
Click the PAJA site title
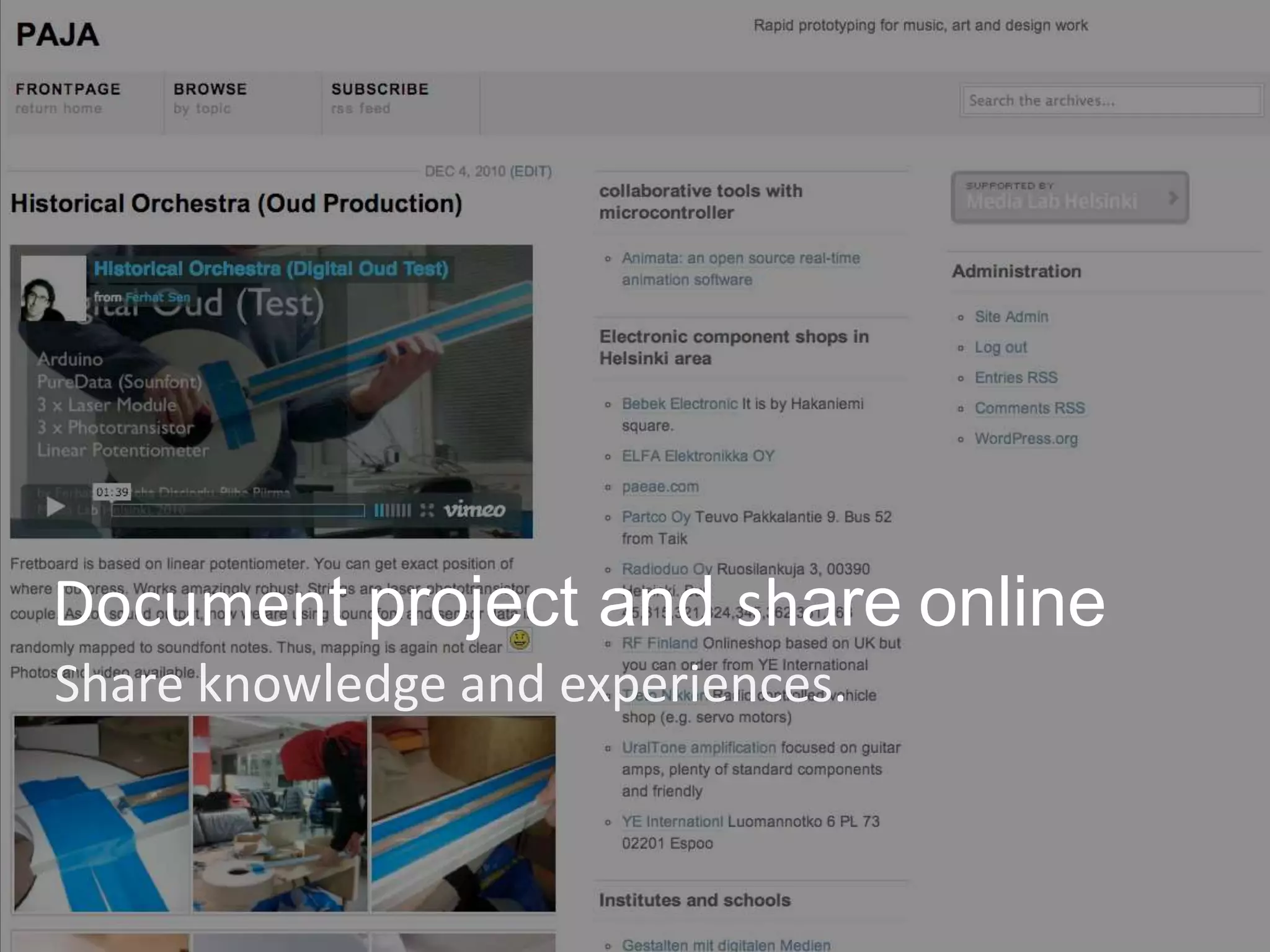click(x=57, y=35)
